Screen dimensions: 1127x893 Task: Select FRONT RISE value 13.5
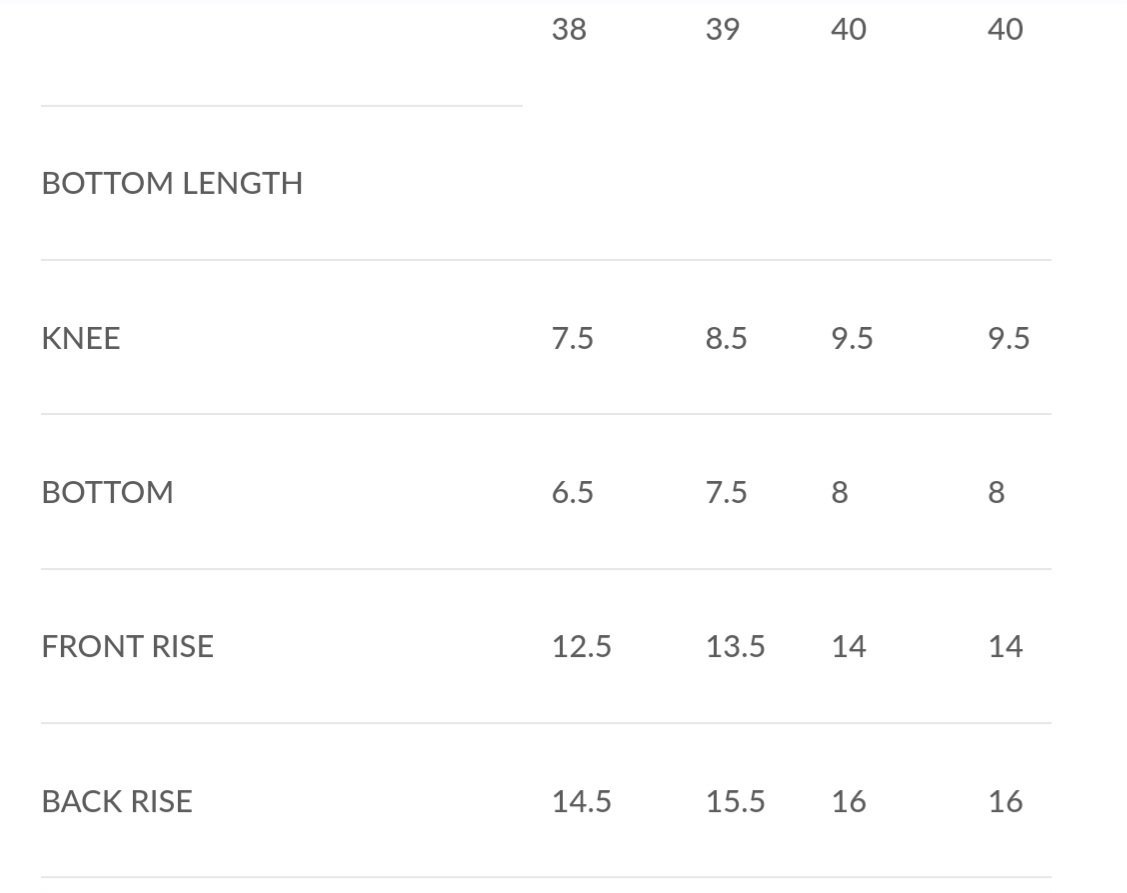(x=735, y=646)
